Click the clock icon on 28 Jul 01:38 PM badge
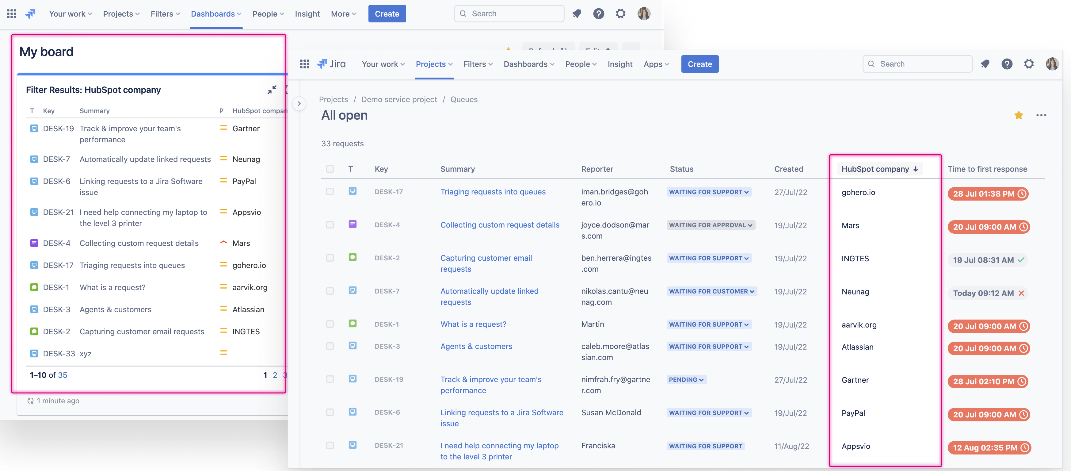This screenshot has height=471, width=1071. pos(1022,193)
